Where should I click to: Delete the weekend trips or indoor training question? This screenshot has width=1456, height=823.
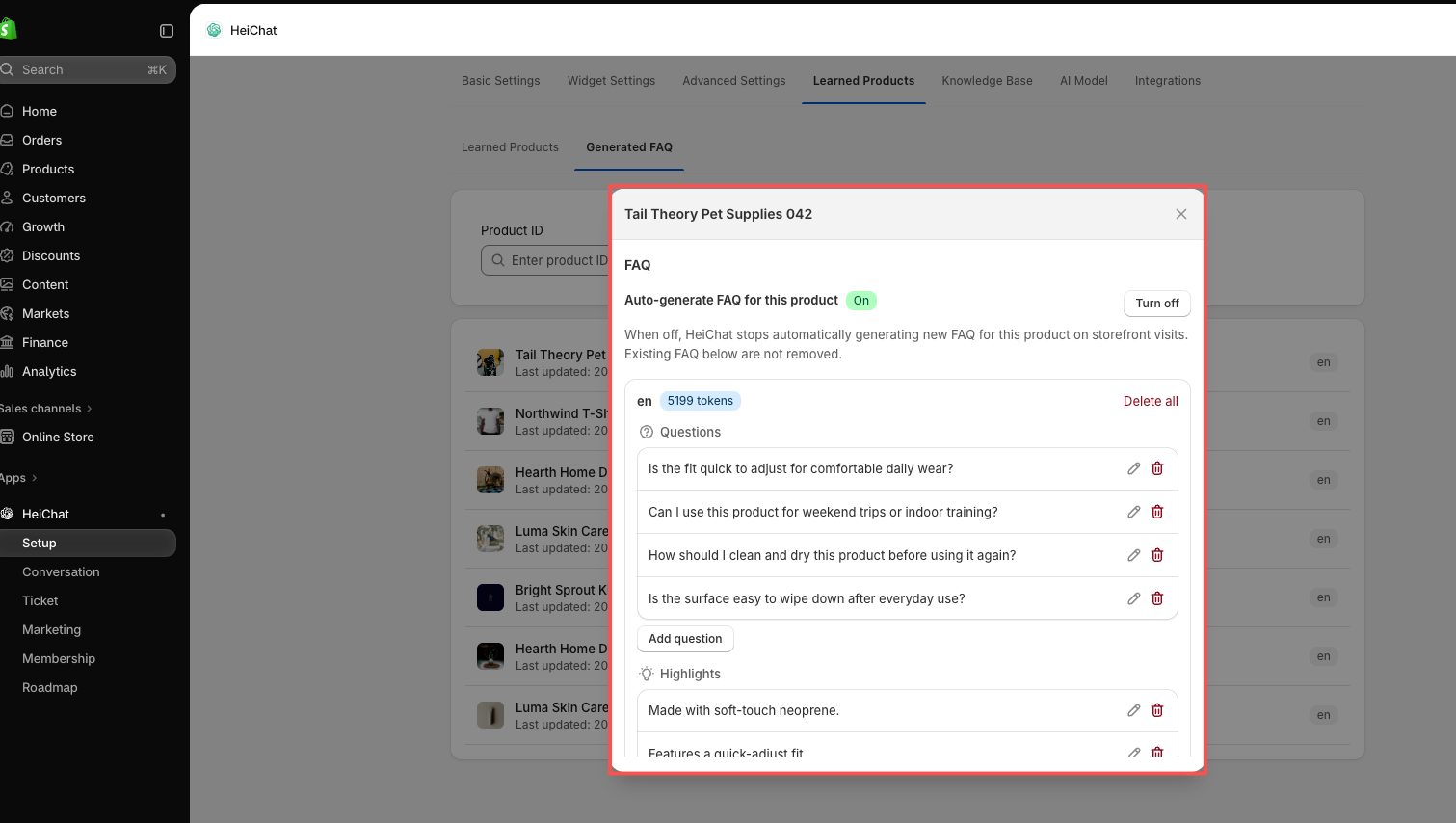(1157, 512)
